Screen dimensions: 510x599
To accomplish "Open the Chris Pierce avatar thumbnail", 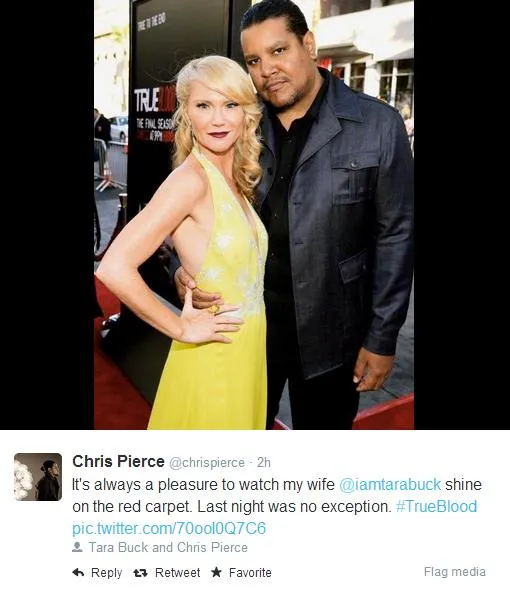I will tap(38, 477).
